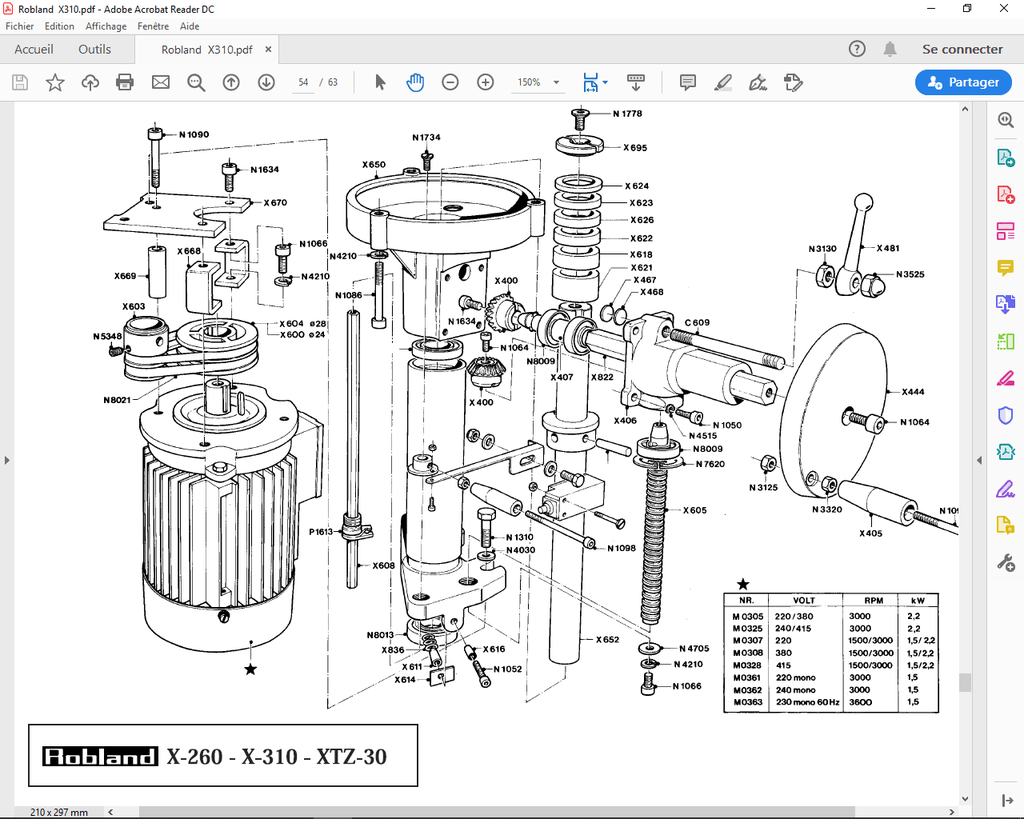Open the Find text magnifier tool
This screenshot has height=819, width=1024.
[196, 82]
